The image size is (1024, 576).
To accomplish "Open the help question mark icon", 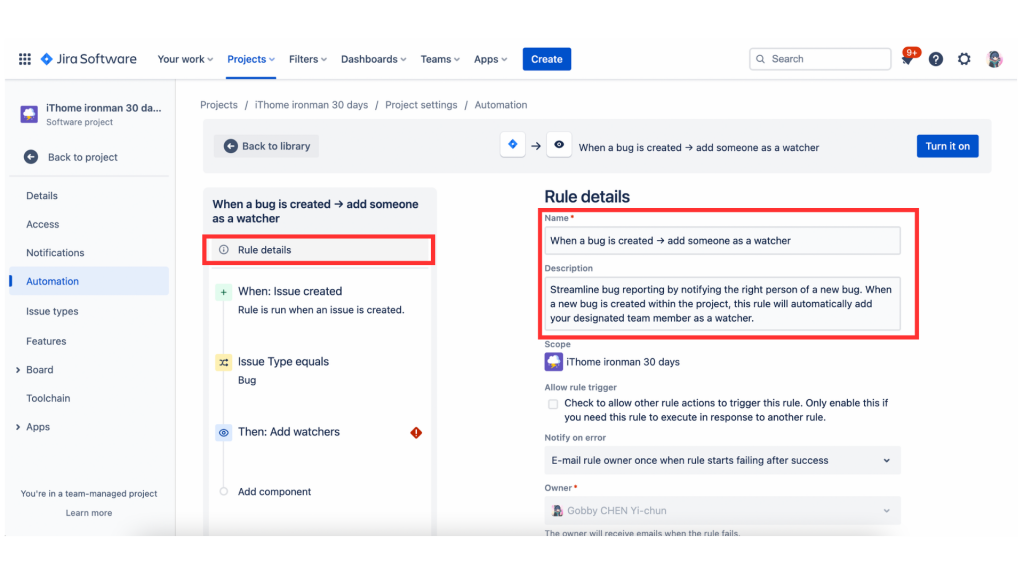I will pyautogui.click(x=936, y=59).
